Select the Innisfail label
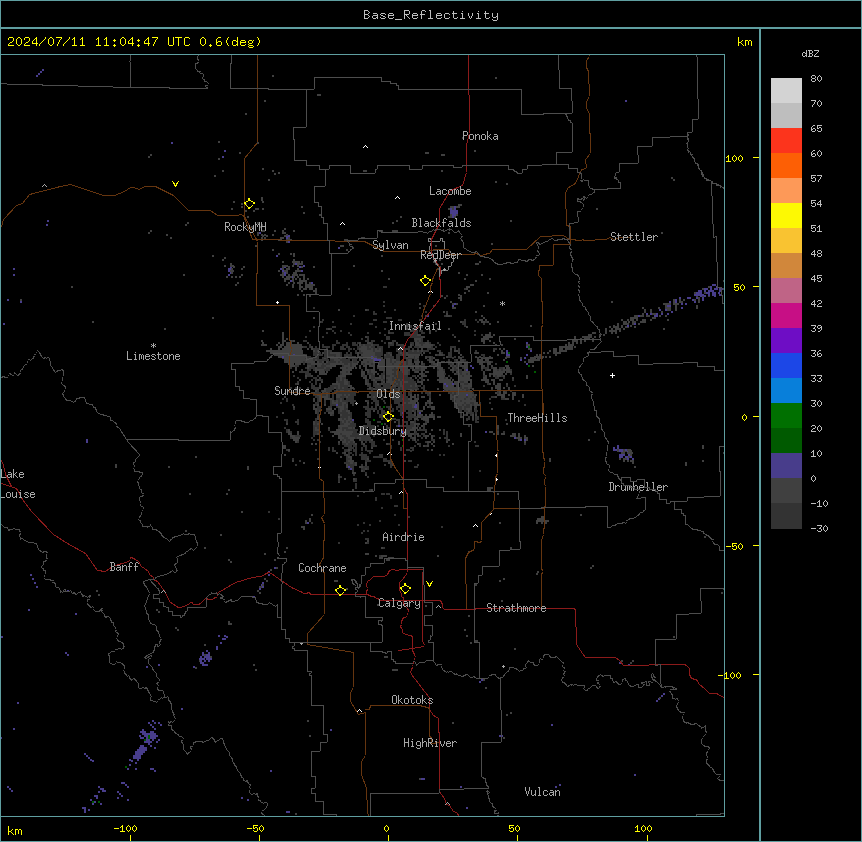862x842 pixels. pos(415,326)
